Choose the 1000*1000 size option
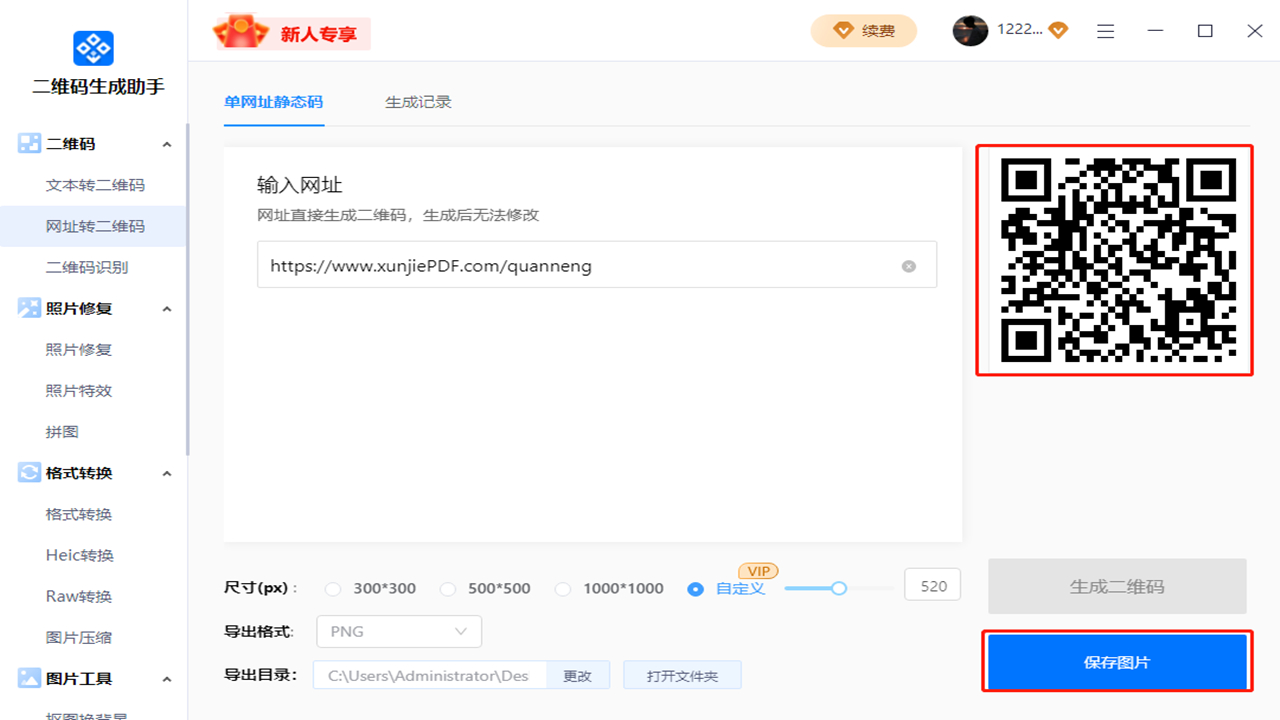This screenshot has height=720, width=1280. (x=562, y=589)
